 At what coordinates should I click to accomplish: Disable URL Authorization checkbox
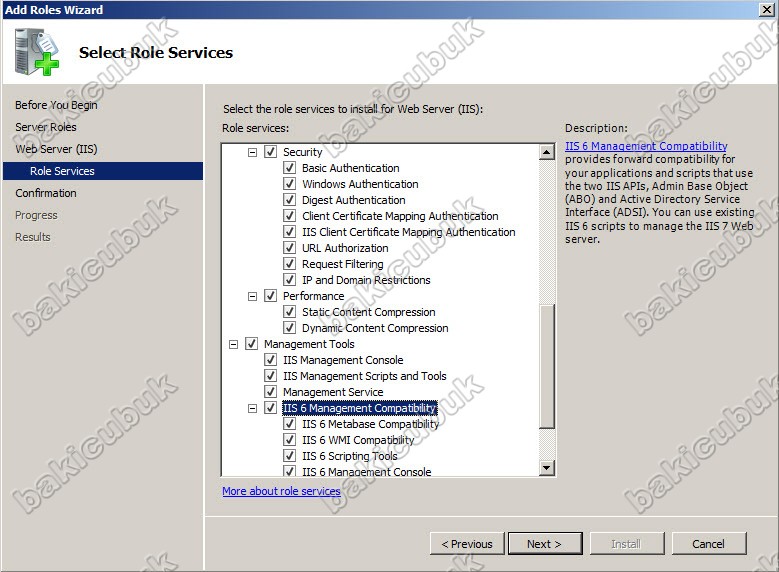tap(289, 248)
